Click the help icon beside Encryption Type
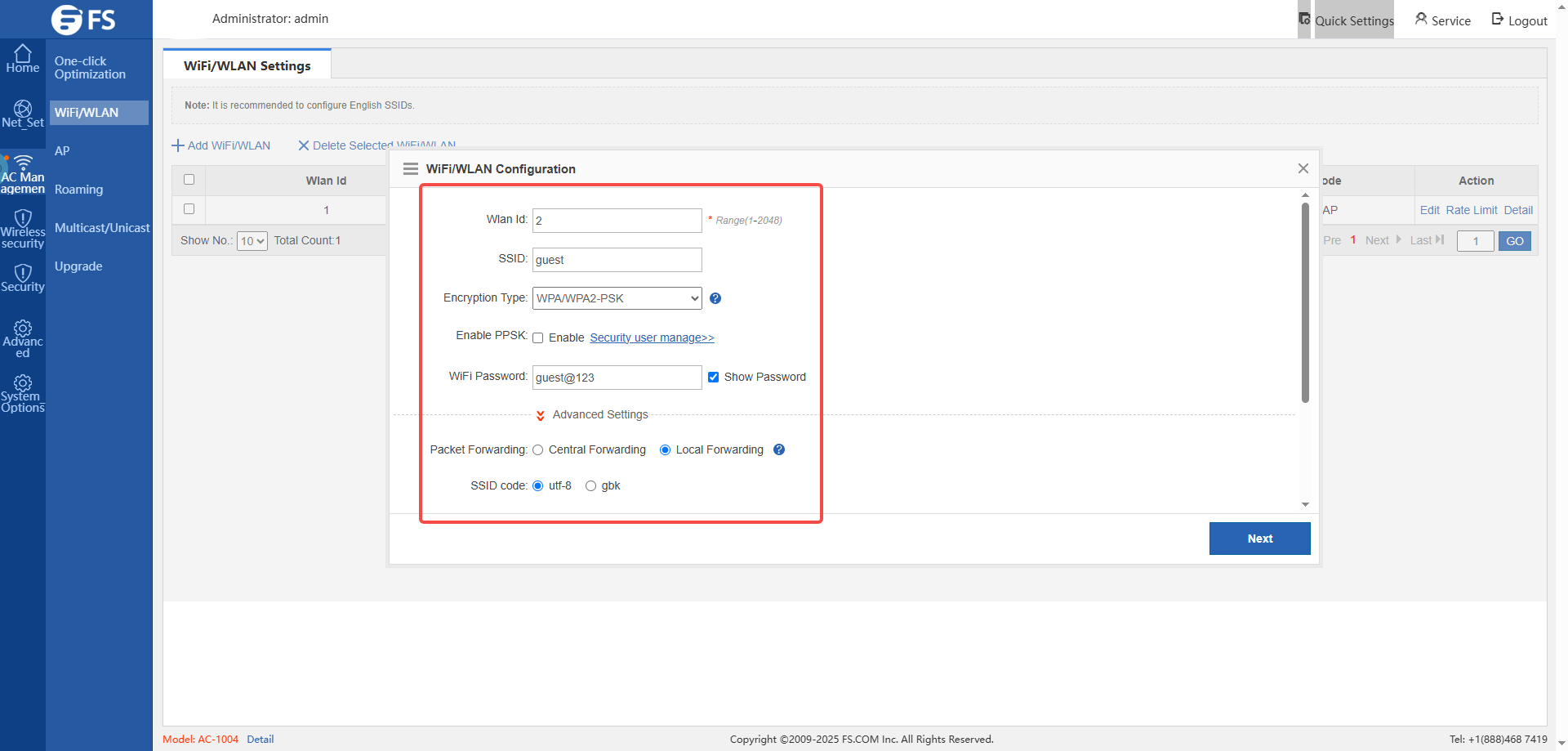The image size is (1568, 751). [x=715, y=298]
